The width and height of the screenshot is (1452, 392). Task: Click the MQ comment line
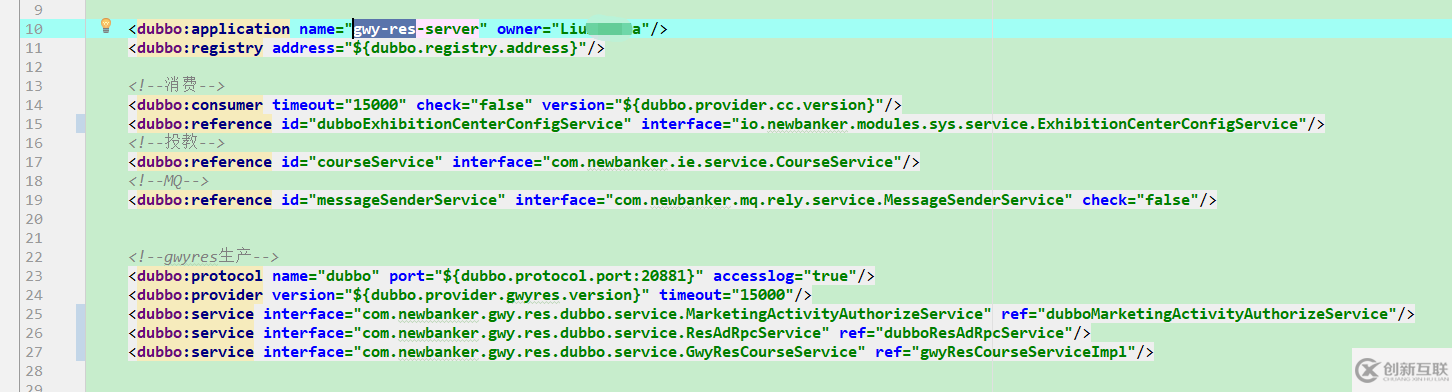coord(168,181)
